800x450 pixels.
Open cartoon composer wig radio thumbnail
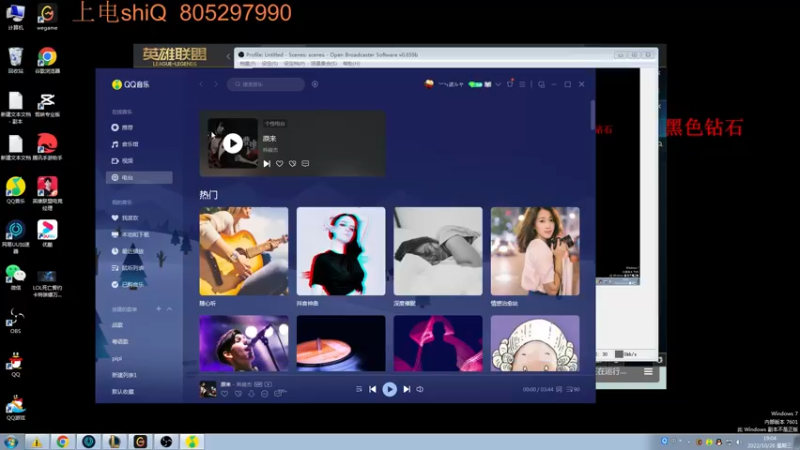(x=535, y=343)
